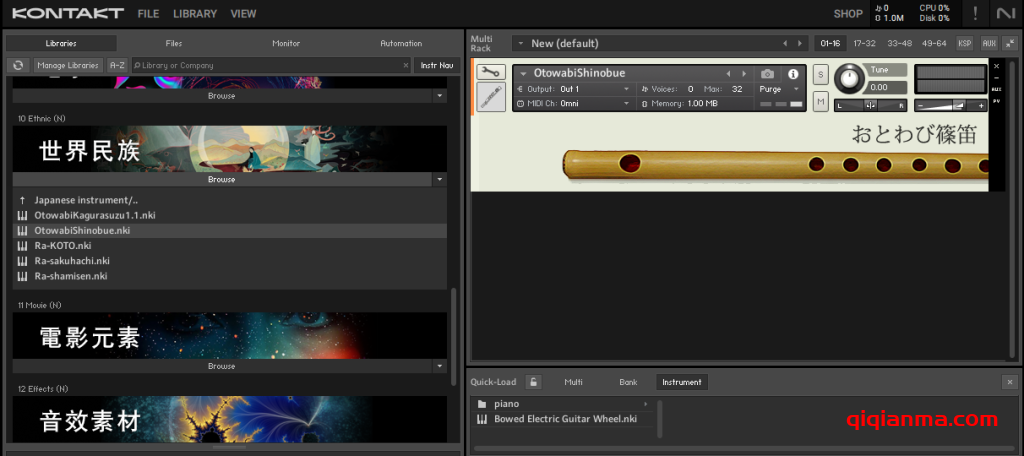Toggle the A-Z library sorting
This screenshot has height=456, width=1024.
pyautogui.click(x=117, y=65)
